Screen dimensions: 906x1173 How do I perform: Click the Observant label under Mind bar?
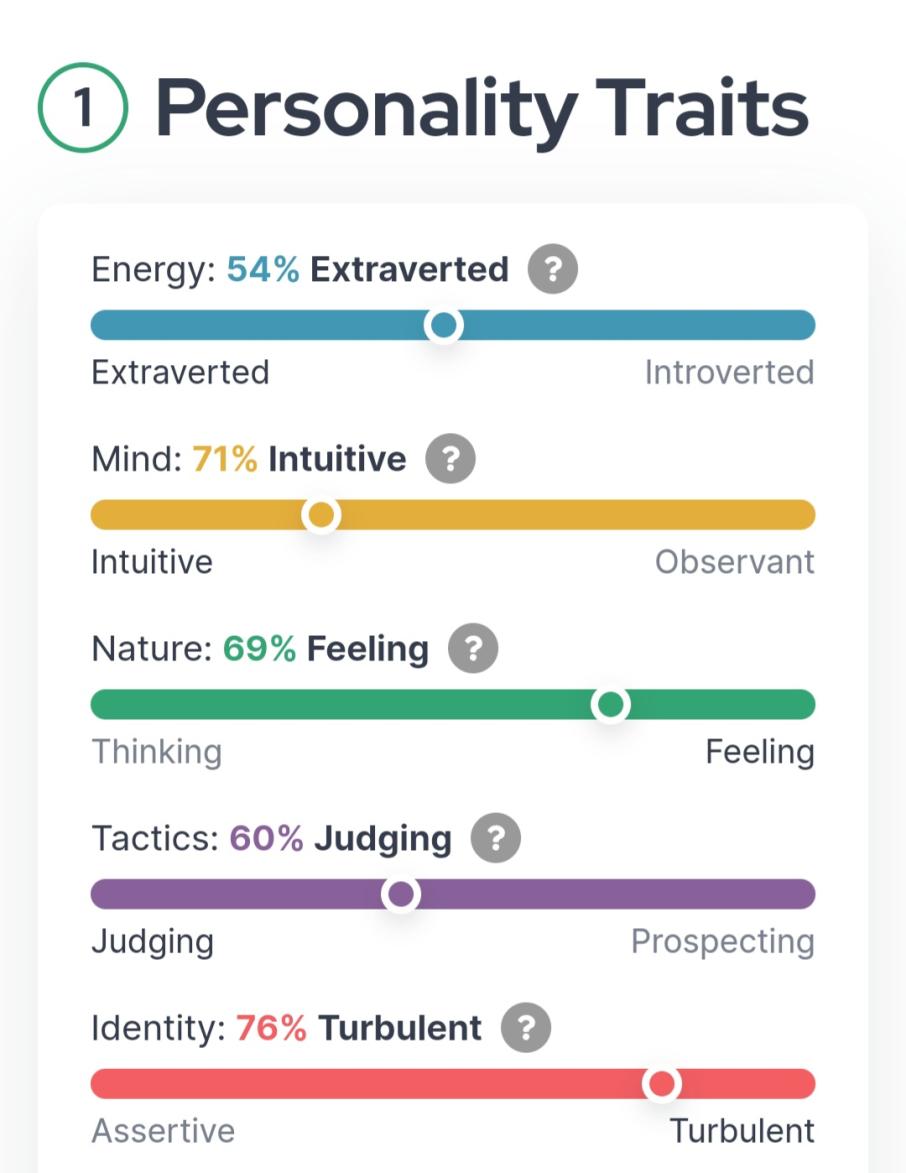pyautogui.click(x=735, y=562)
